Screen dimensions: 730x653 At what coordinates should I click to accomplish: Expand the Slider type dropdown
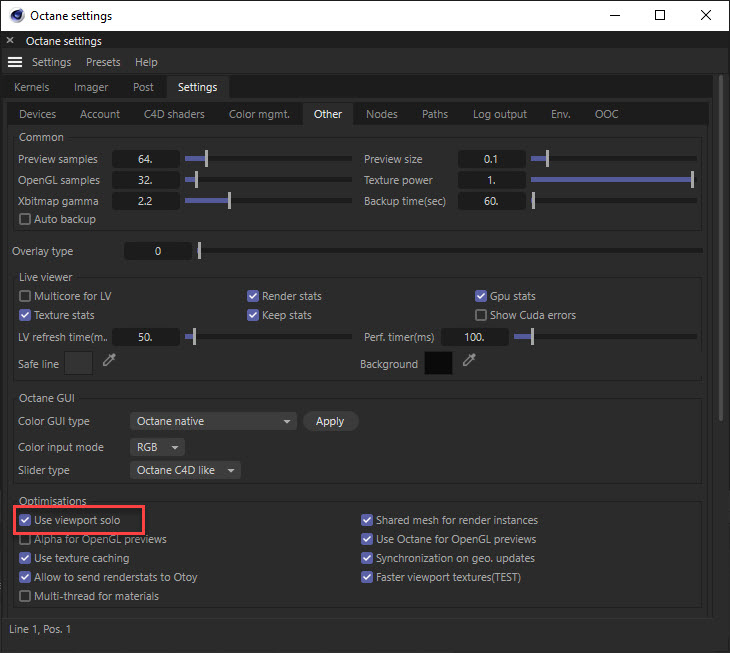tap(185, 470)
